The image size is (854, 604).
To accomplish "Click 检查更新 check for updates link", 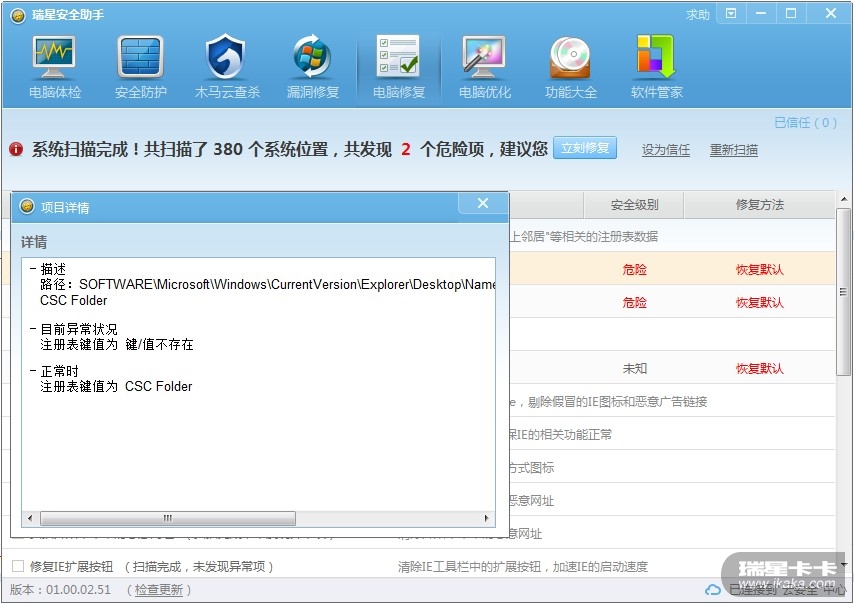I will tap(158, 589).
